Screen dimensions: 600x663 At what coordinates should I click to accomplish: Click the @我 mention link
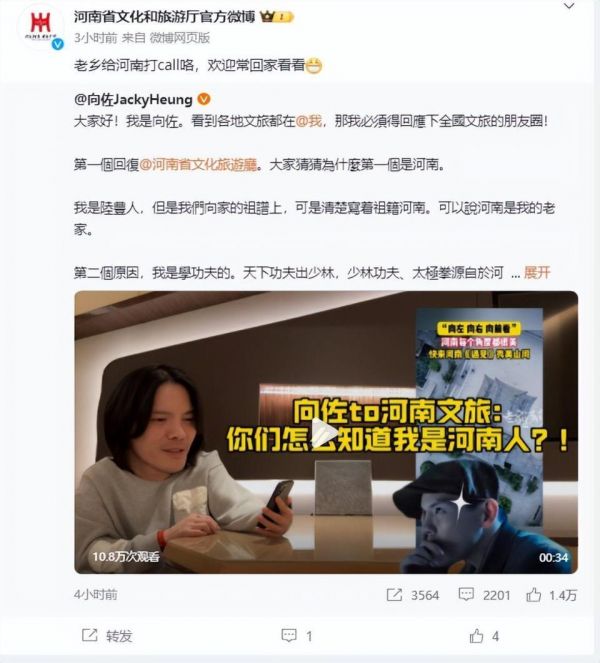308,121
